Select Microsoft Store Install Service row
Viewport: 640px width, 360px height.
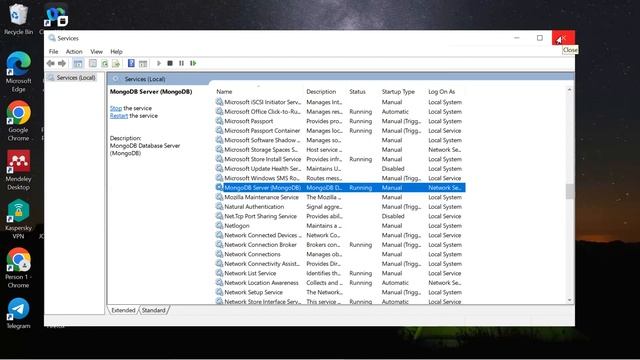point(340,159)
